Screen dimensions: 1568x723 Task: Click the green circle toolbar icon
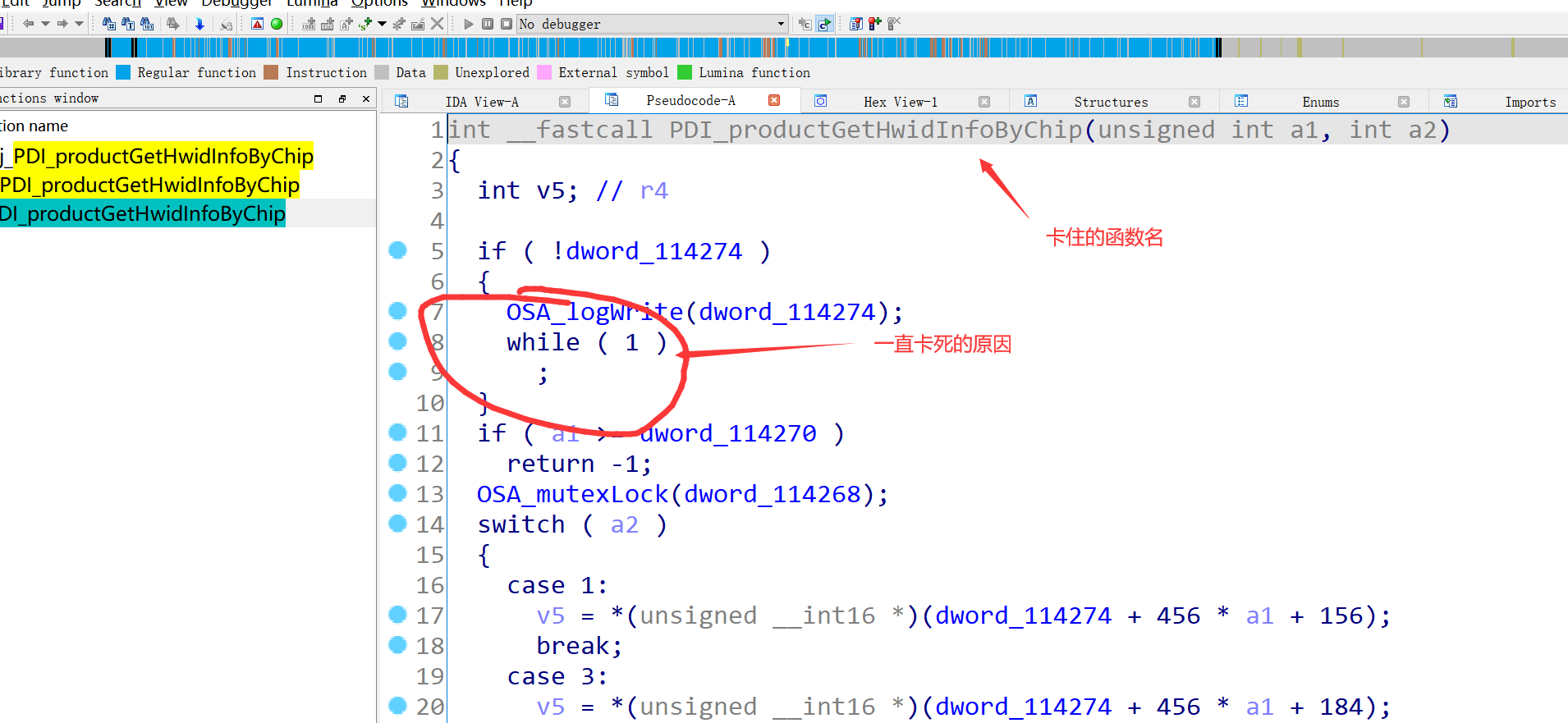pos(277,24)
